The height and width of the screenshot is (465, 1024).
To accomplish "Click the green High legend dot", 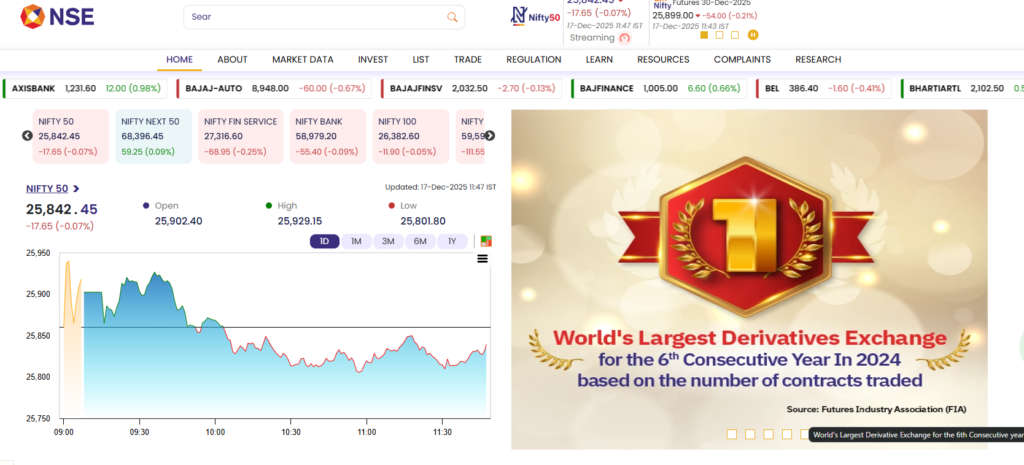I will 268,206.
